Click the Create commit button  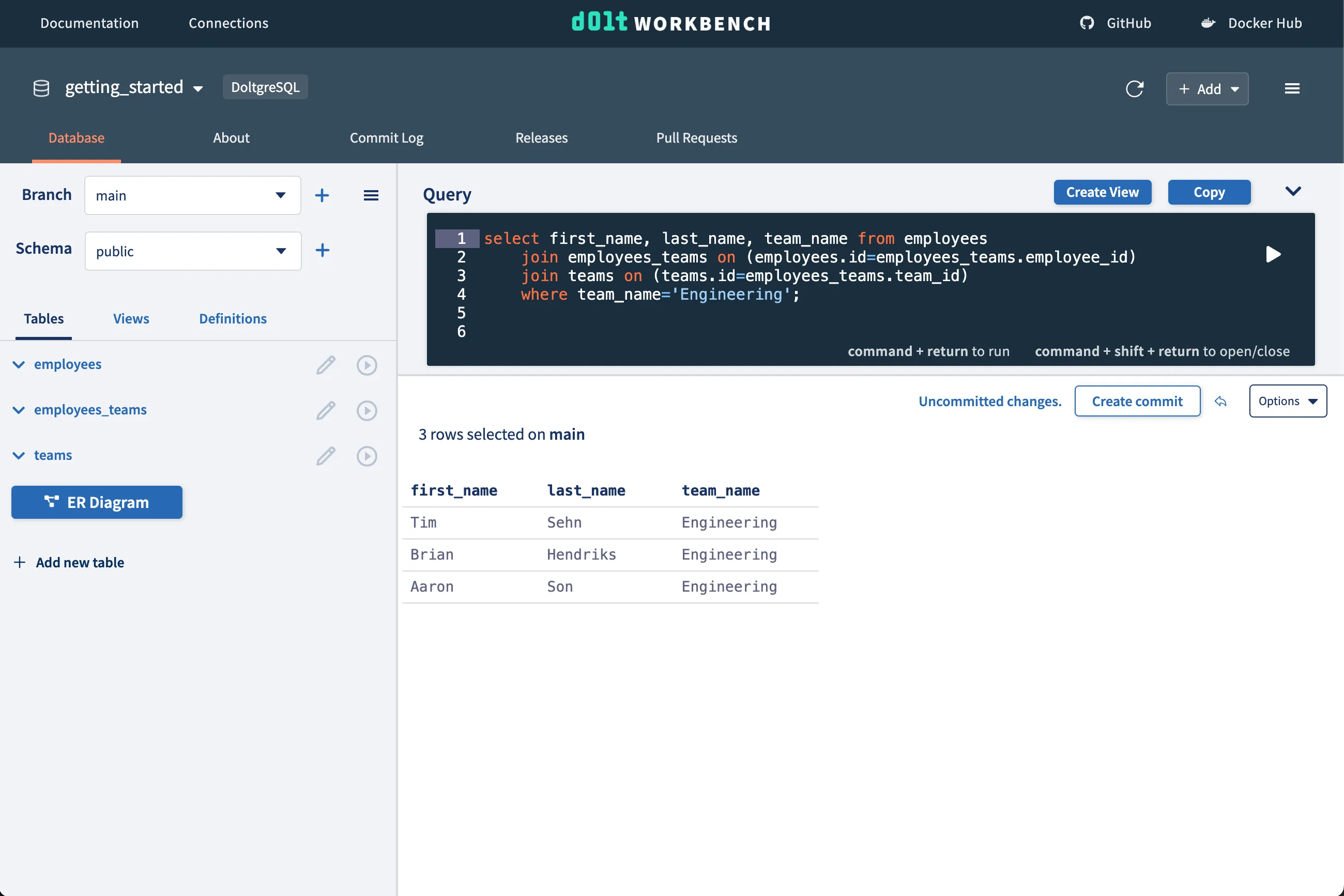tap(1137, 401)
